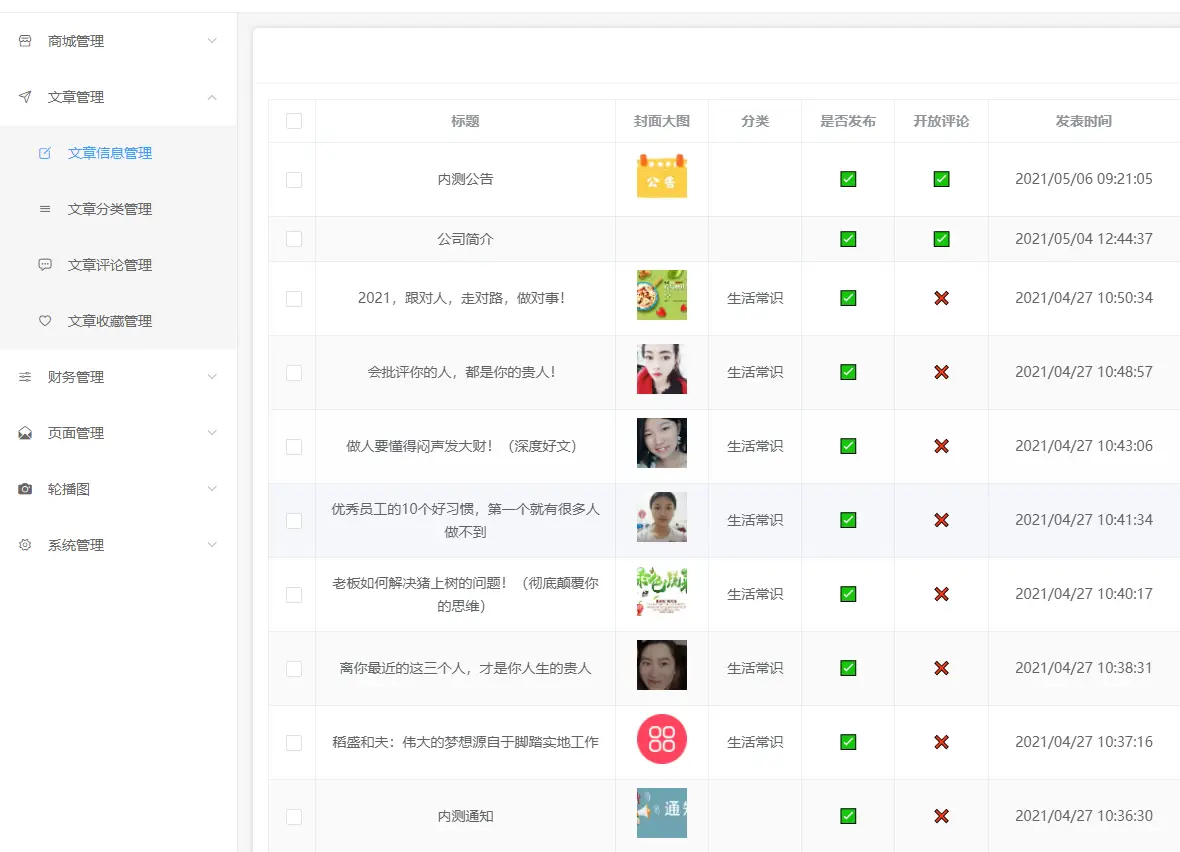Tick the select-all checkbox in table header
The image size is (1180, 852).
coord(293,121)
